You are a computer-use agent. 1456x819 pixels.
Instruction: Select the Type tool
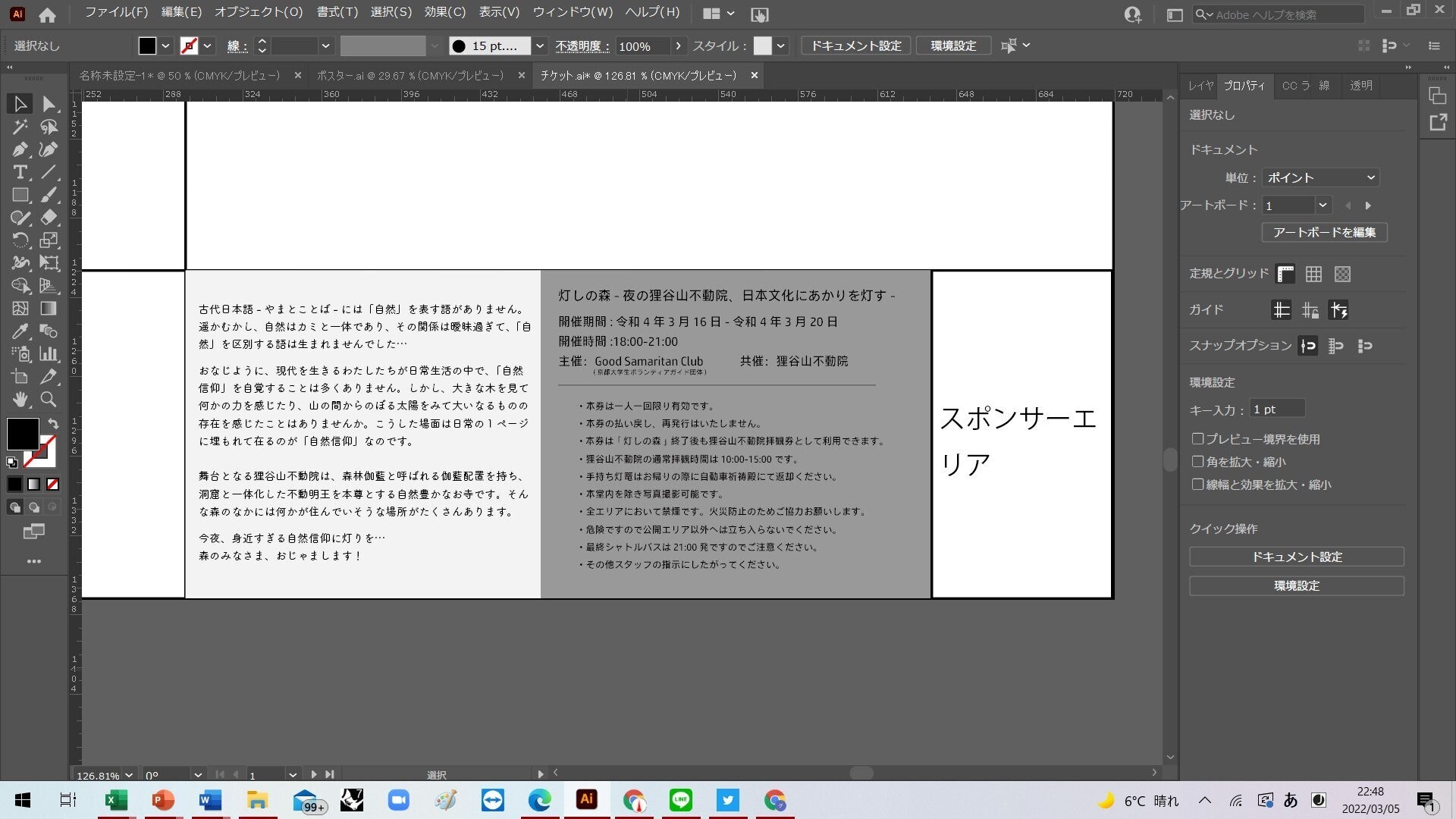[20, 172]
